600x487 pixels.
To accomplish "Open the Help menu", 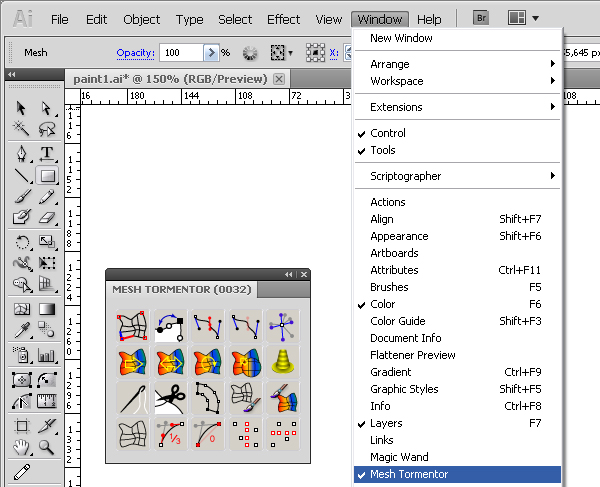I will pos(429,19).
